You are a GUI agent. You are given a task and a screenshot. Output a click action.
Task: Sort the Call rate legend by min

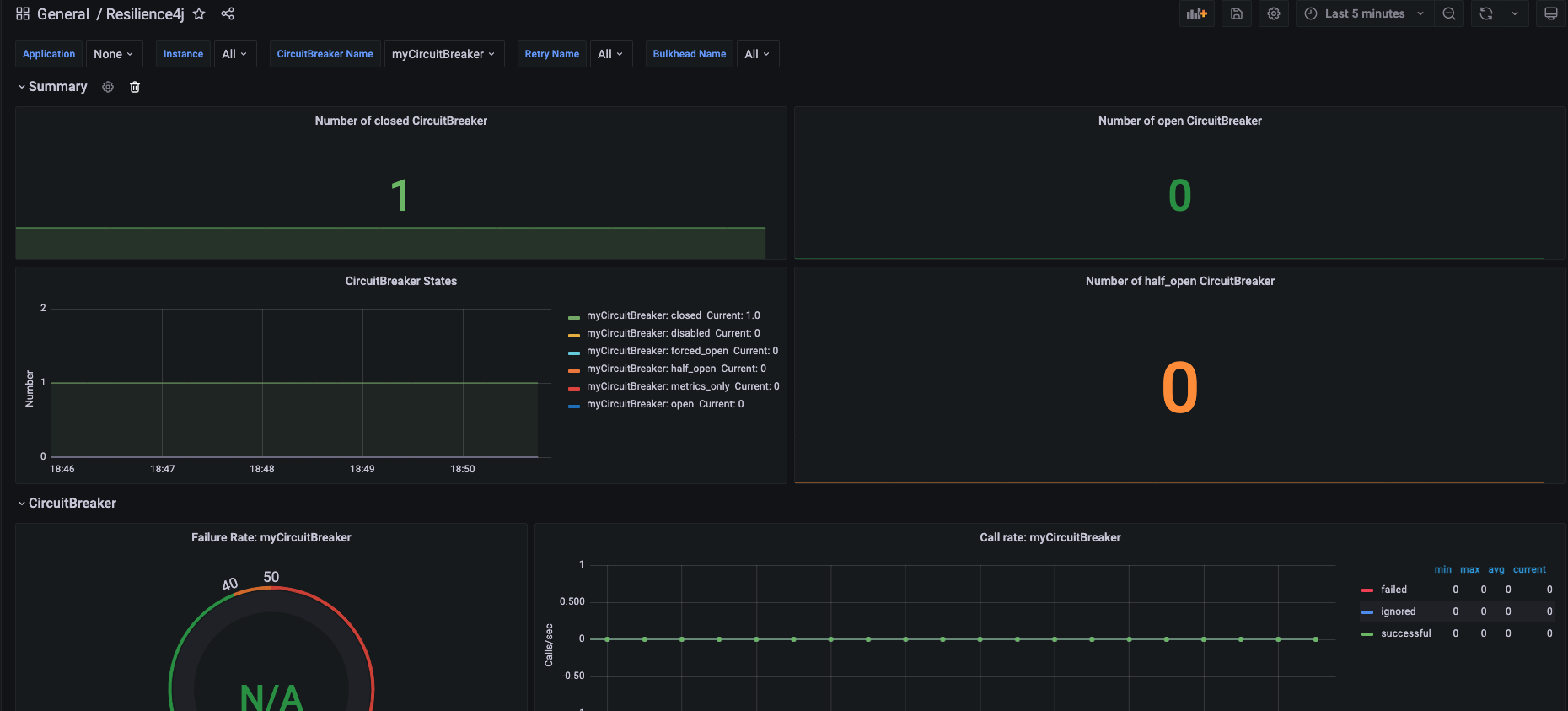tap(1443, 569)
